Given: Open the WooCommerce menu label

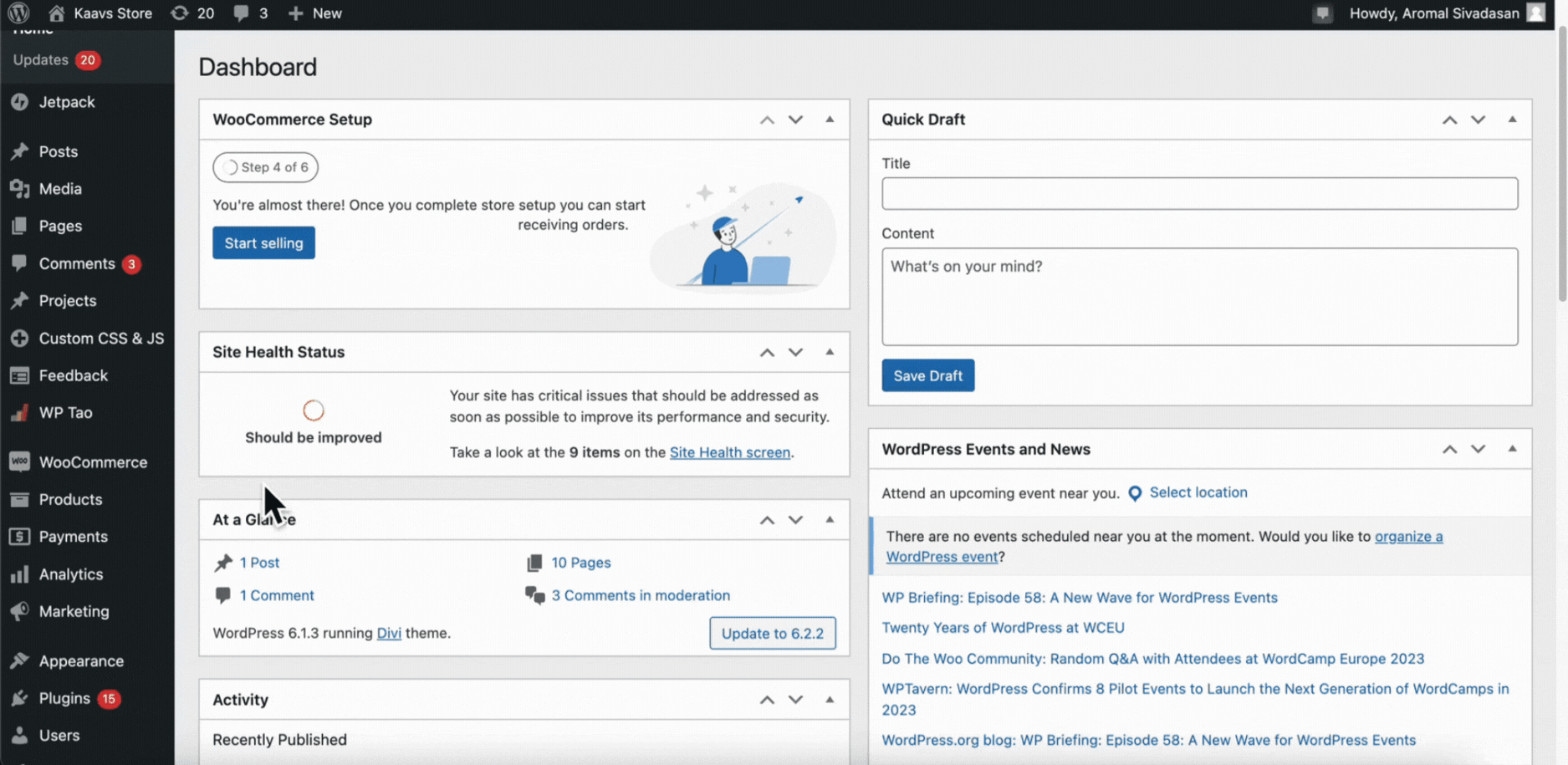Looking at the screenshot, I should pos(93,462).
